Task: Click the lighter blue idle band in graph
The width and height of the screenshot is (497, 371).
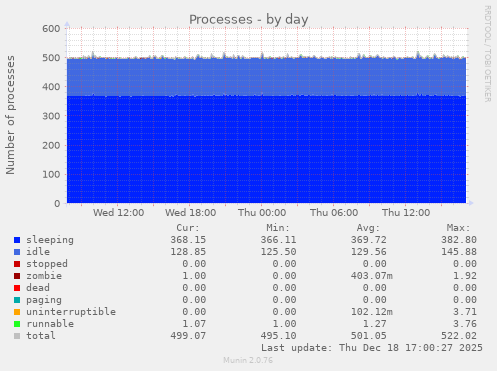Action: point(266,77)
